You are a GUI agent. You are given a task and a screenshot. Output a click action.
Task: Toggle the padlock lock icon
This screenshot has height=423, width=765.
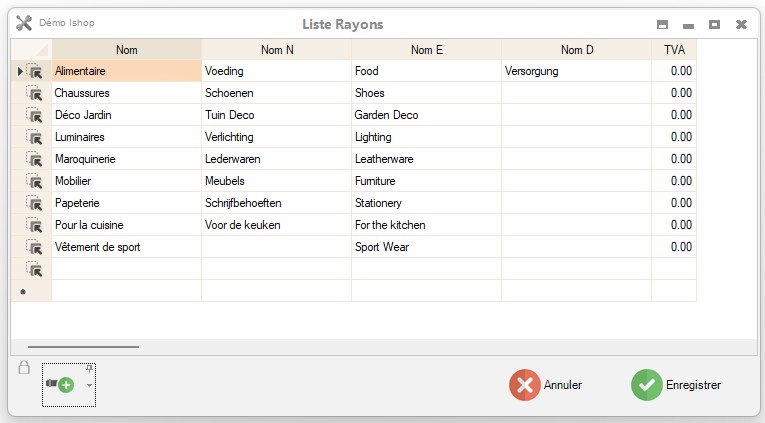pos(24,369)
